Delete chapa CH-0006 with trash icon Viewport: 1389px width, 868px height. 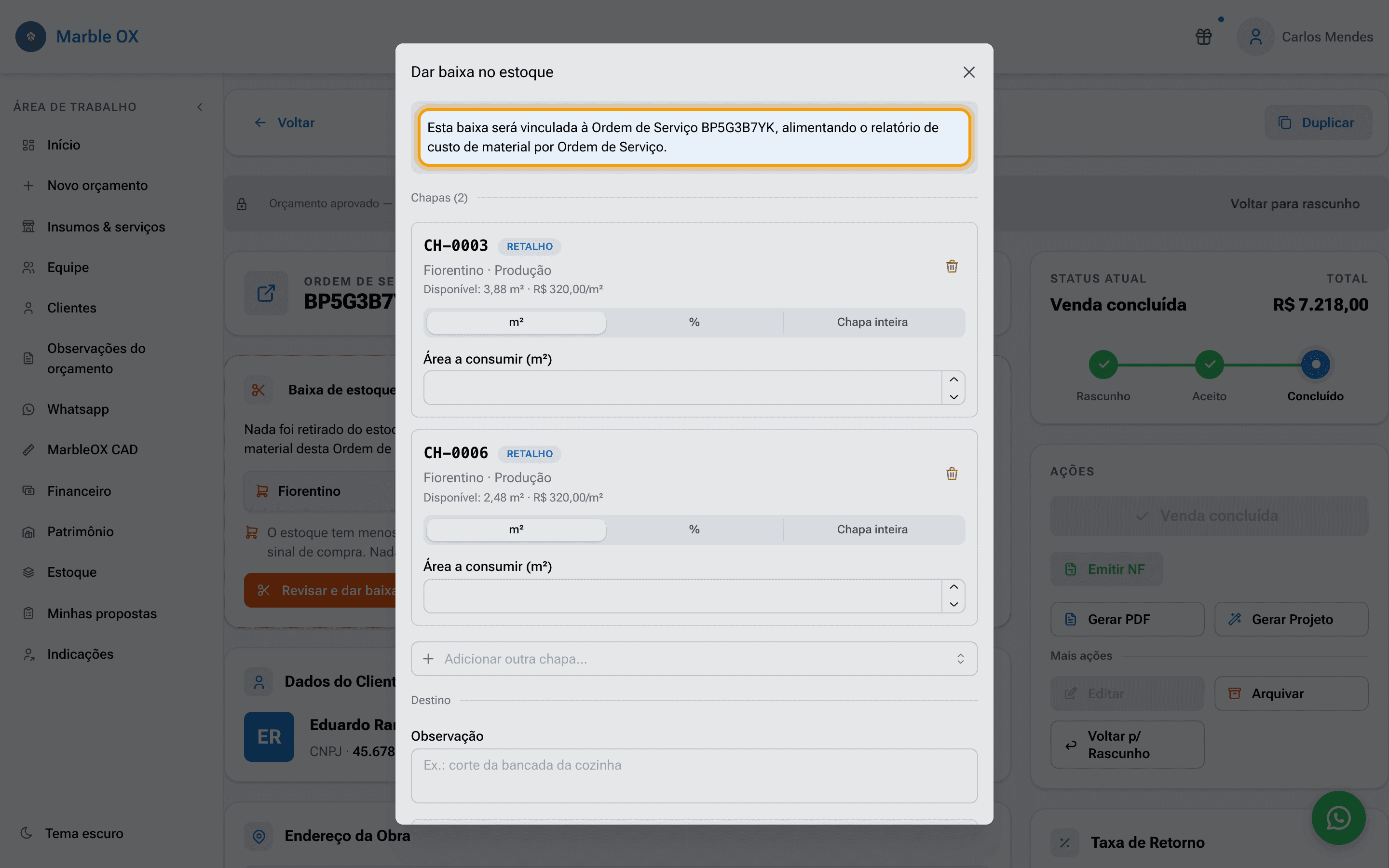952,474
